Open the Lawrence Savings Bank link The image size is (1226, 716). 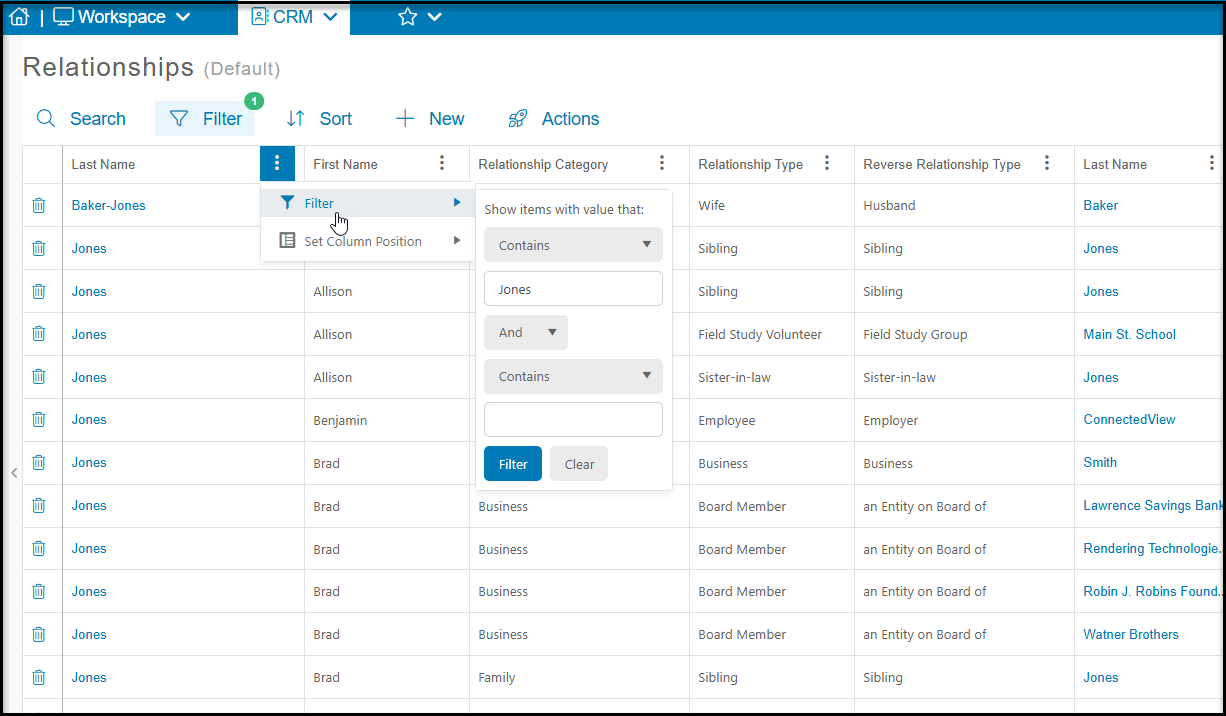click(1153, 506)
